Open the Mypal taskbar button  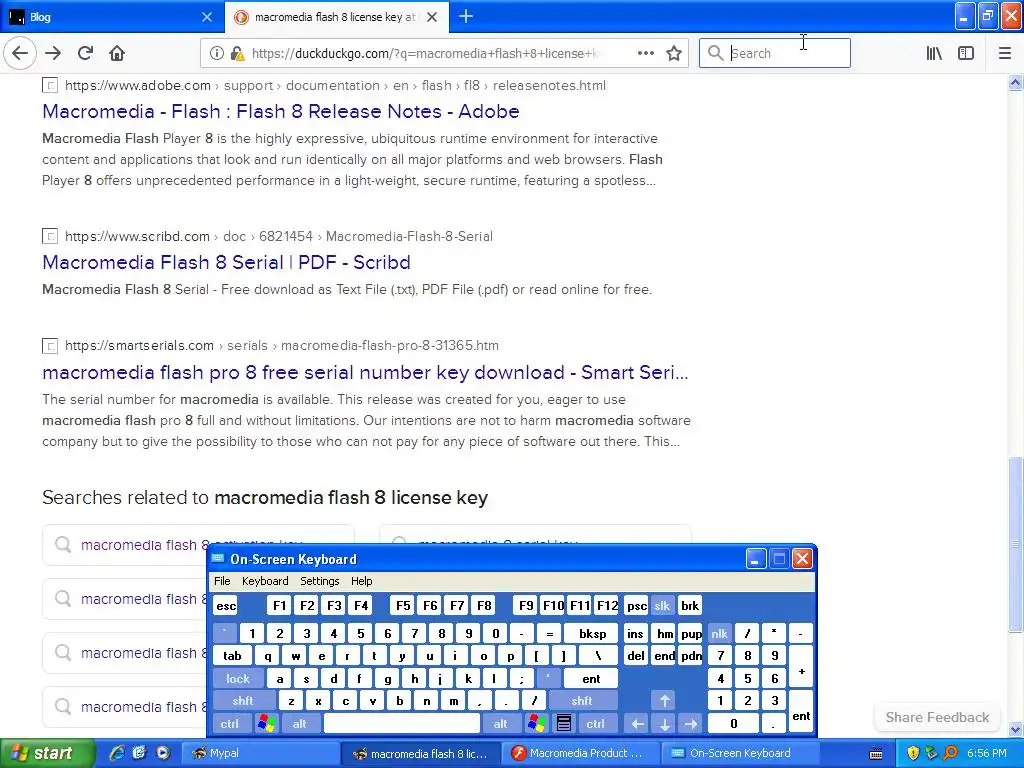coord(259,753)
